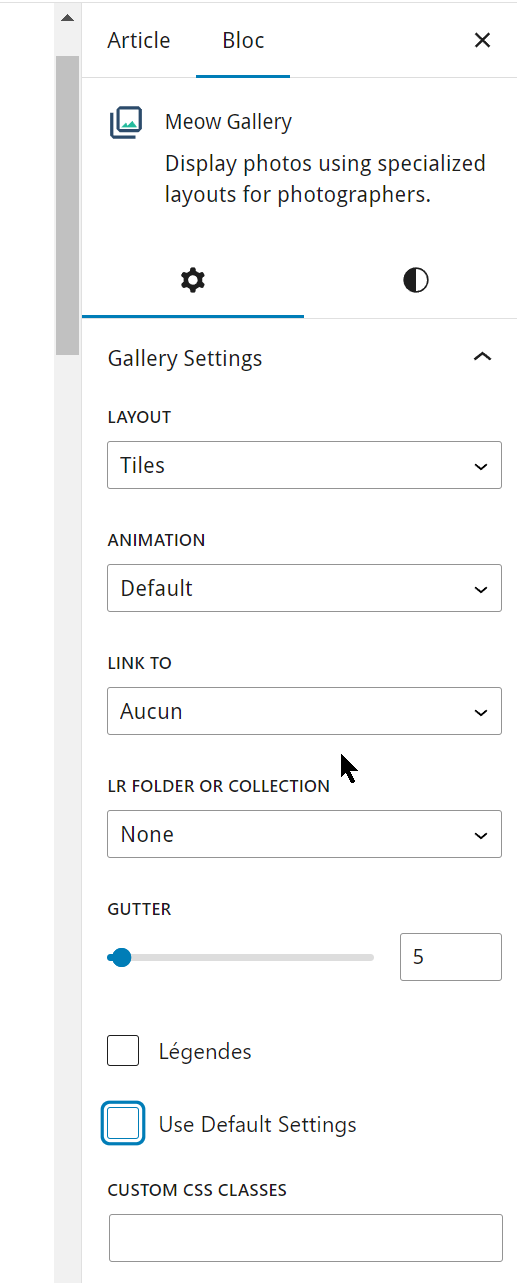Click the Meow Gallery block icon
Image resolution: width=517 pixels, height=1283 pixels.
(126, 123)
